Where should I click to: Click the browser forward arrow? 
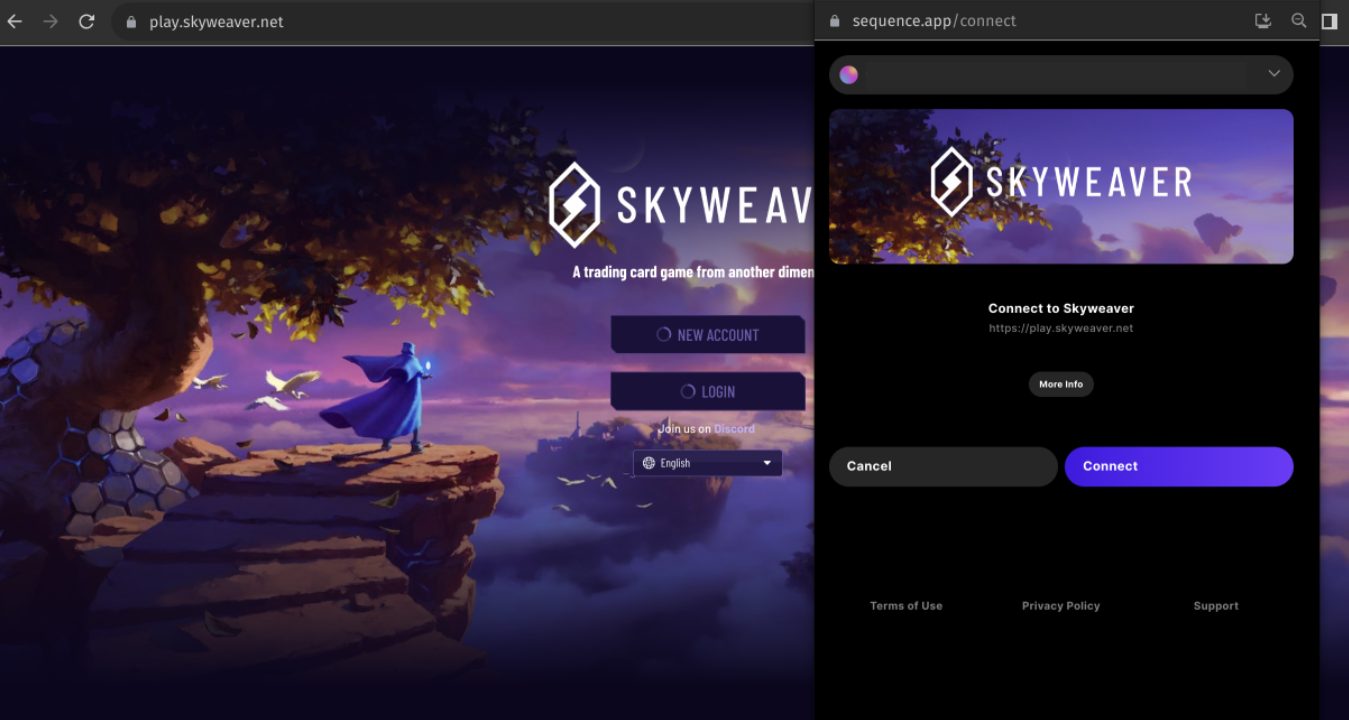pyautogui.click(x=50, y=21)
